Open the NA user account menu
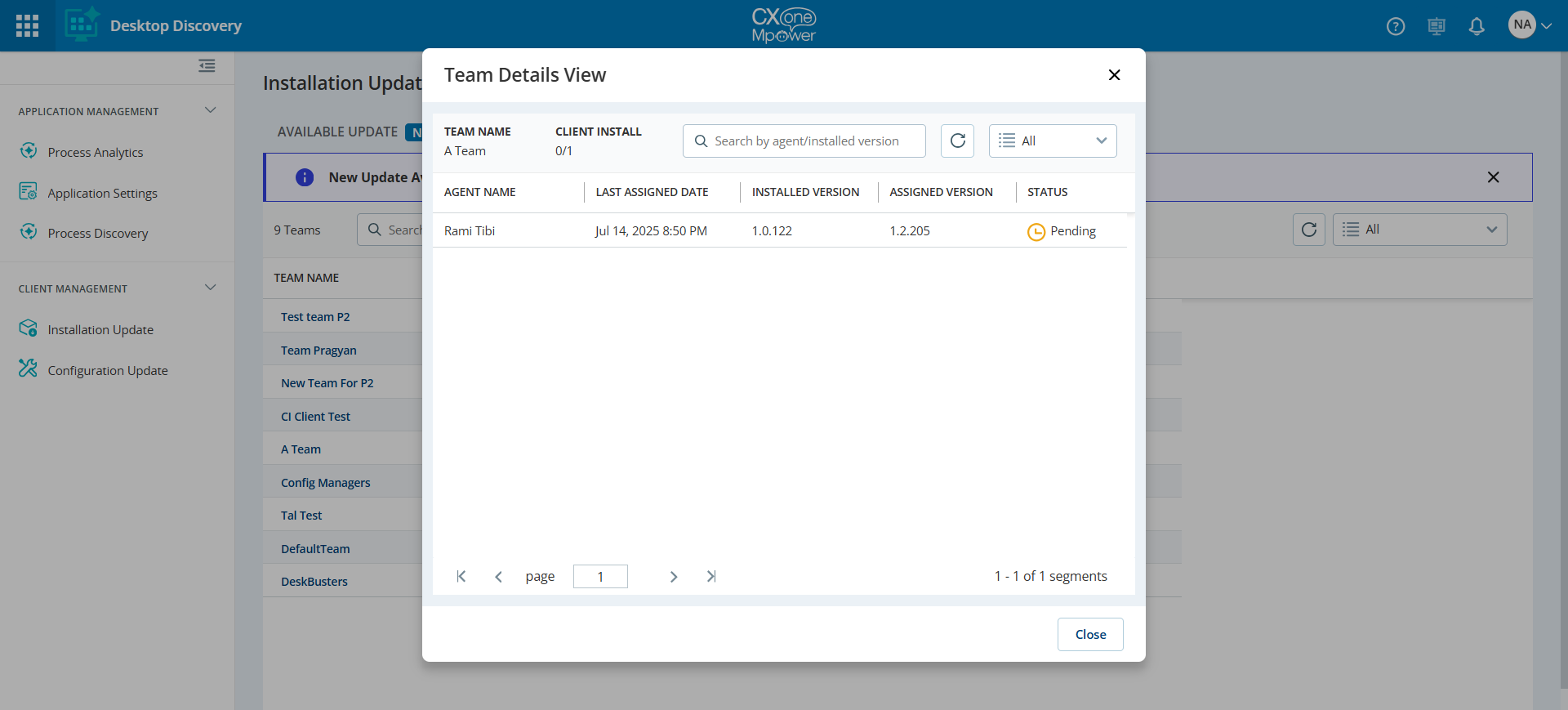Viewport: 1568px width, 710px height. point(1529,25)
